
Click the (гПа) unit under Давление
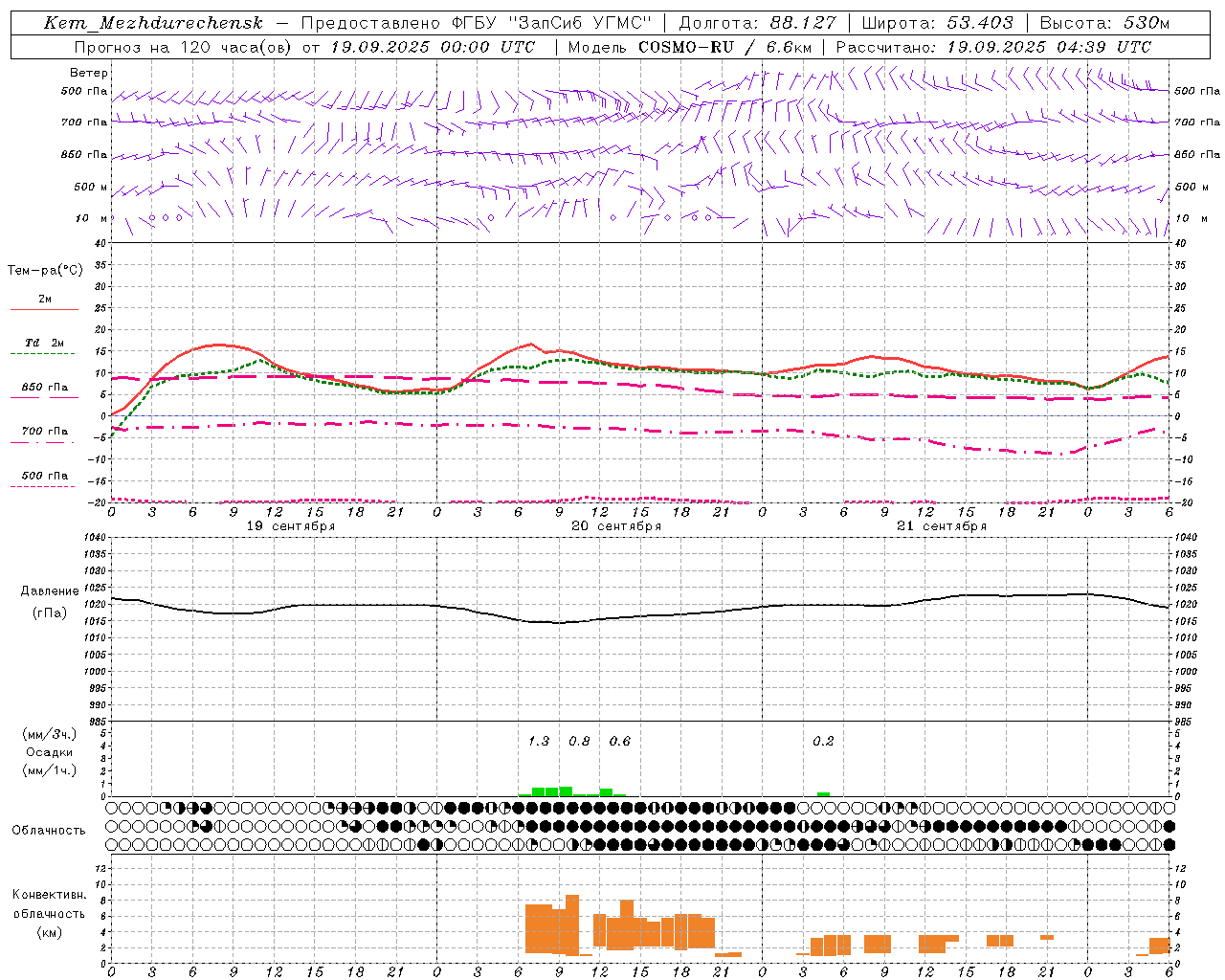(50, 613)
